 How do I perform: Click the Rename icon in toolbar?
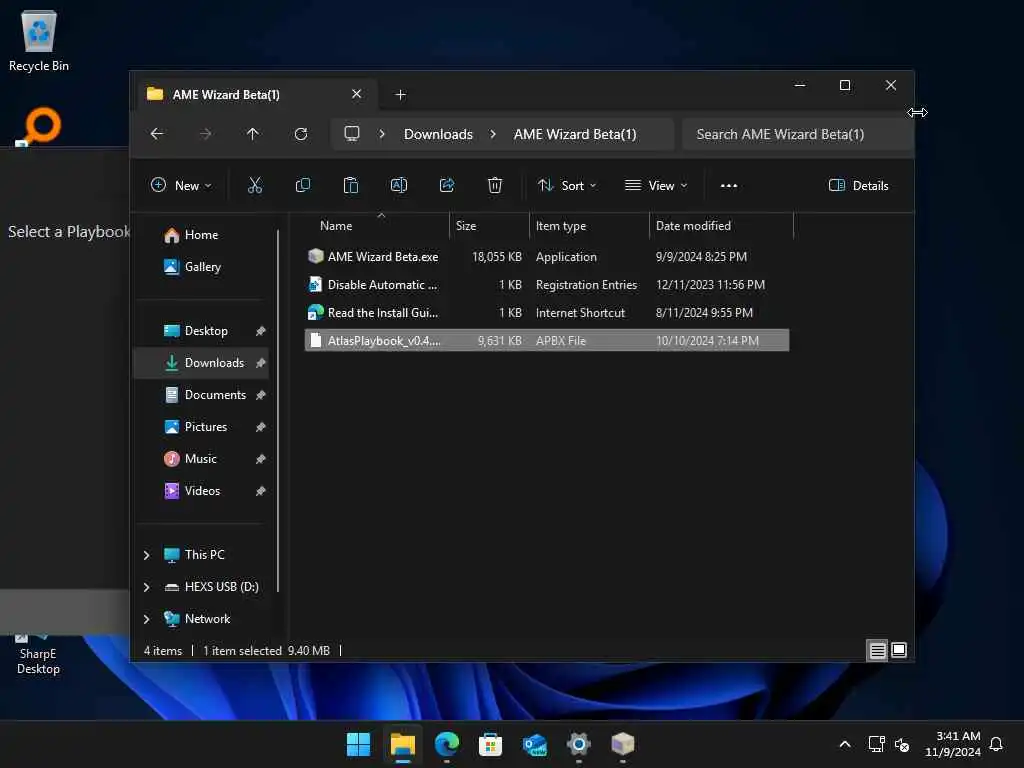tap(398, 185)
